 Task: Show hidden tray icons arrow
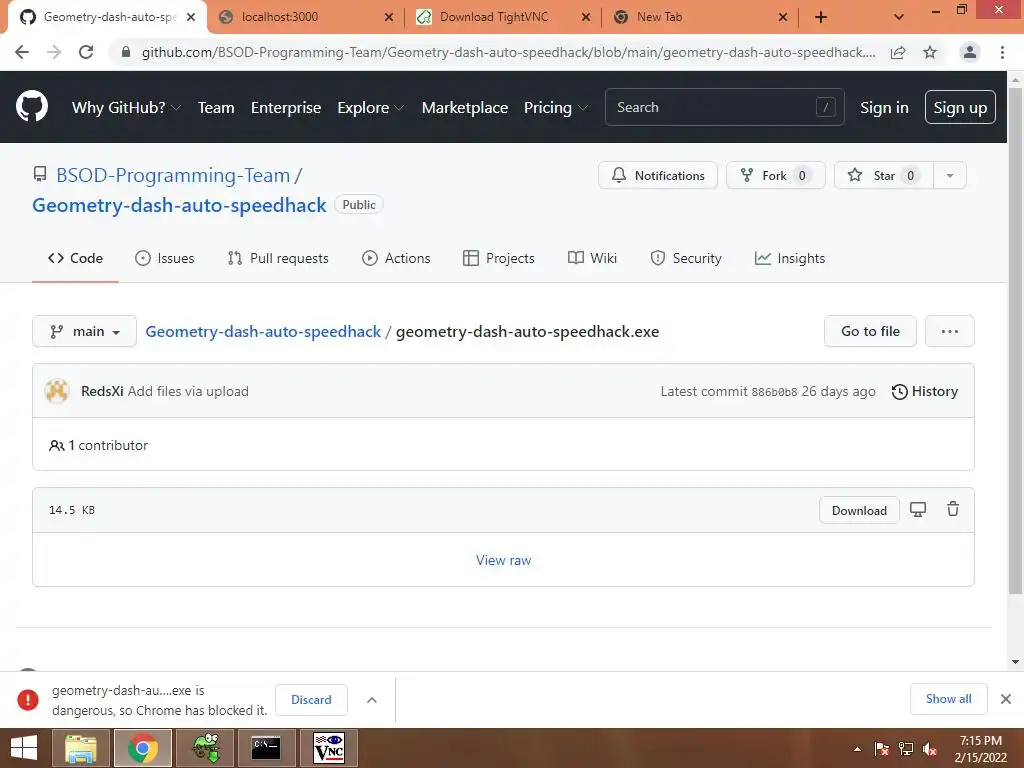857,749
